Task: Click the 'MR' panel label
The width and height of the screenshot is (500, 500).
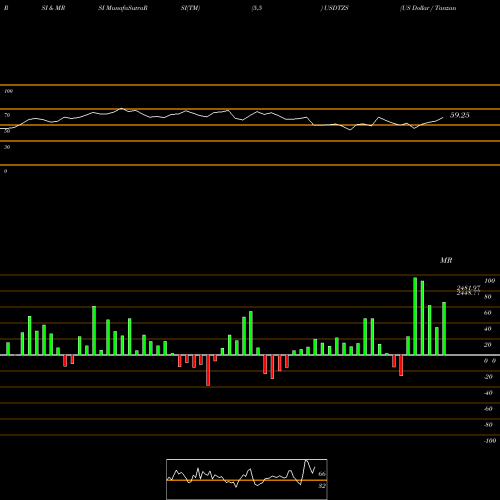Action: pyautogui.click(x=446, y=260)
